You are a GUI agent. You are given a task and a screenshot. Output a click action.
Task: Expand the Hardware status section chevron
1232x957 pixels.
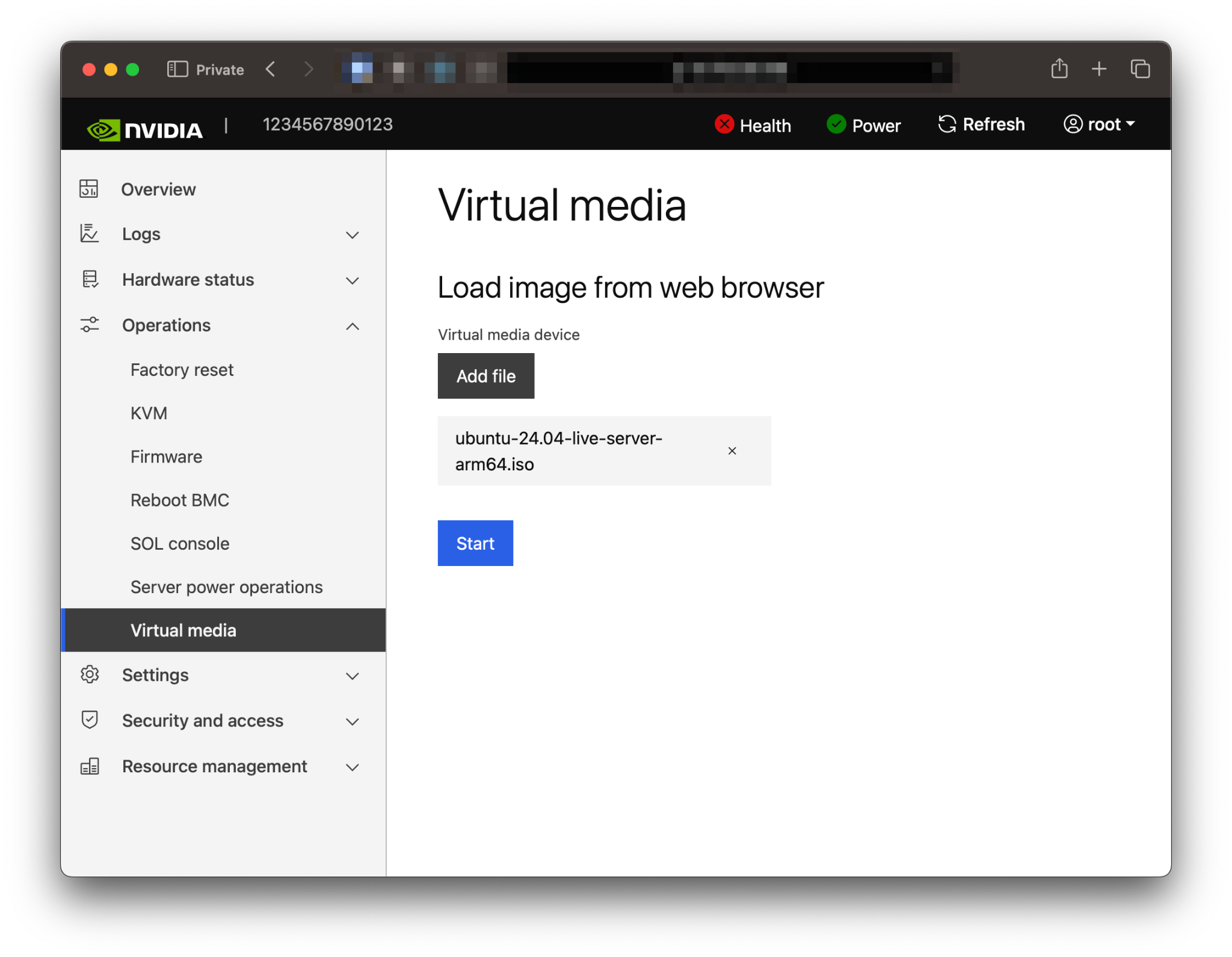click(x=353, y=280)
